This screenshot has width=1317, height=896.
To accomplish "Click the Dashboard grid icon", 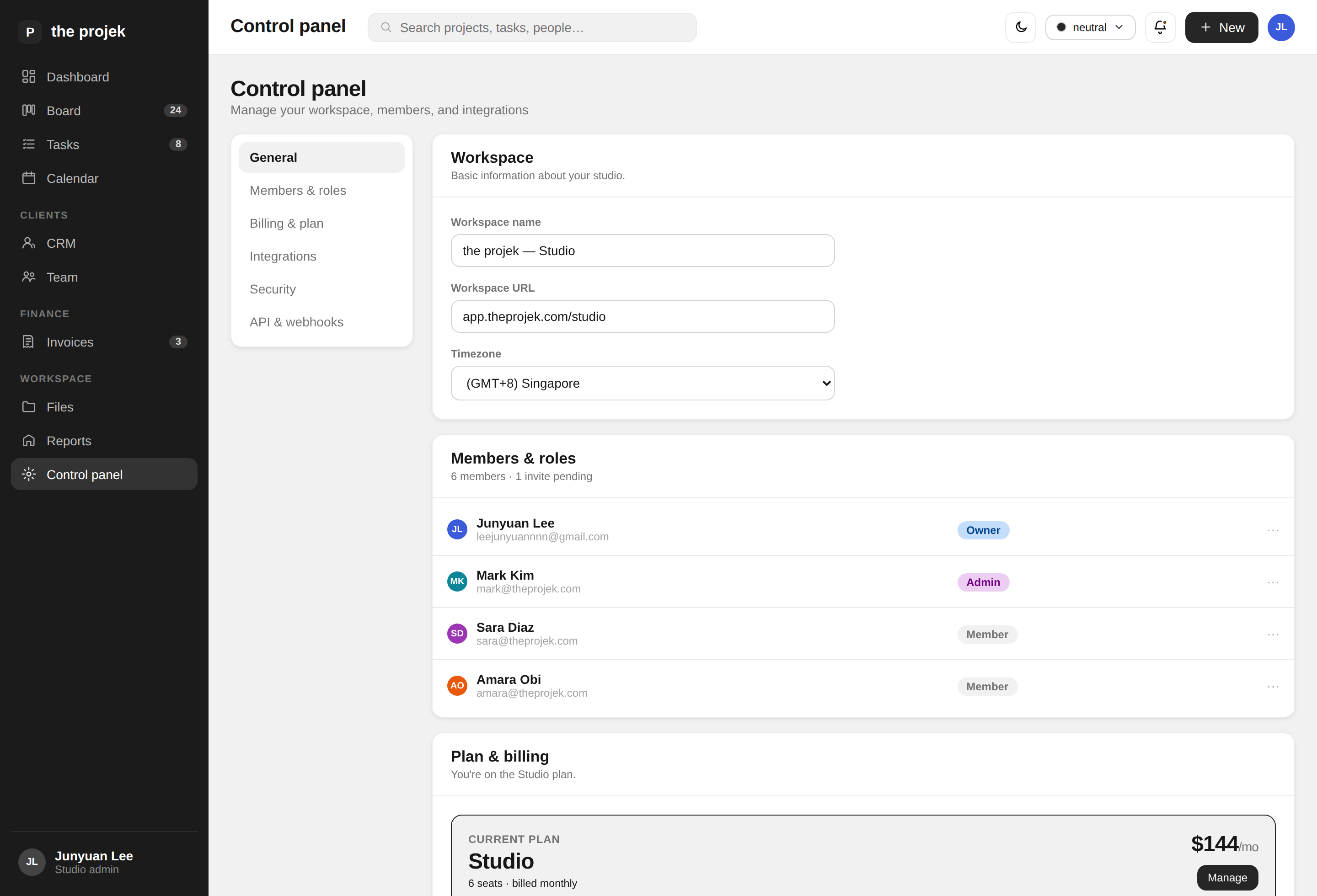I will tap(29, 76).
